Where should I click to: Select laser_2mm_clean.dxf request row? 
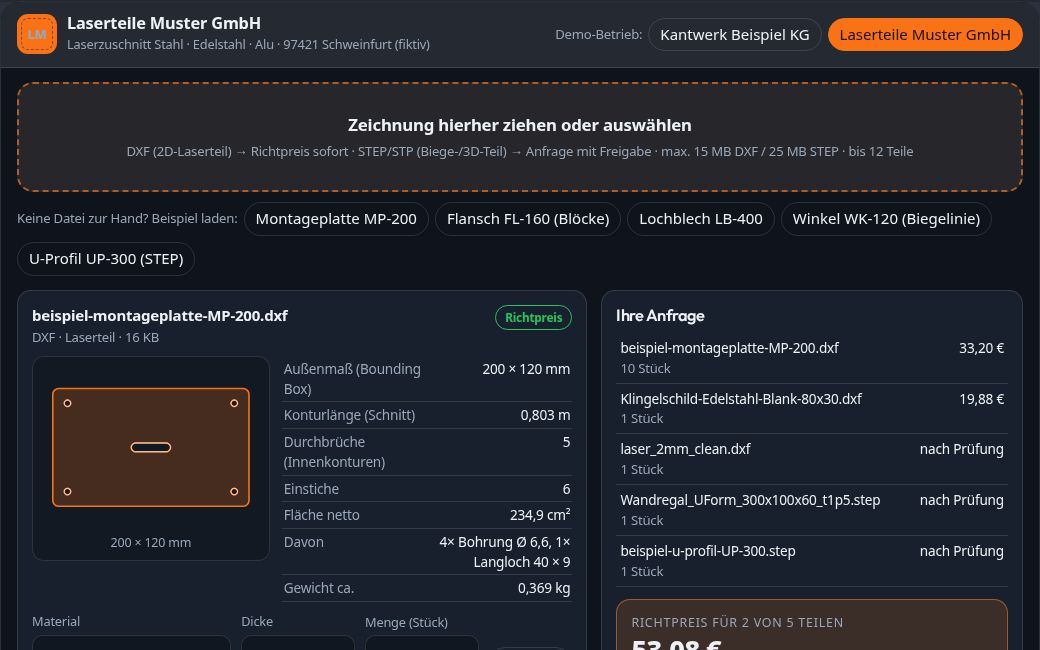812,459
